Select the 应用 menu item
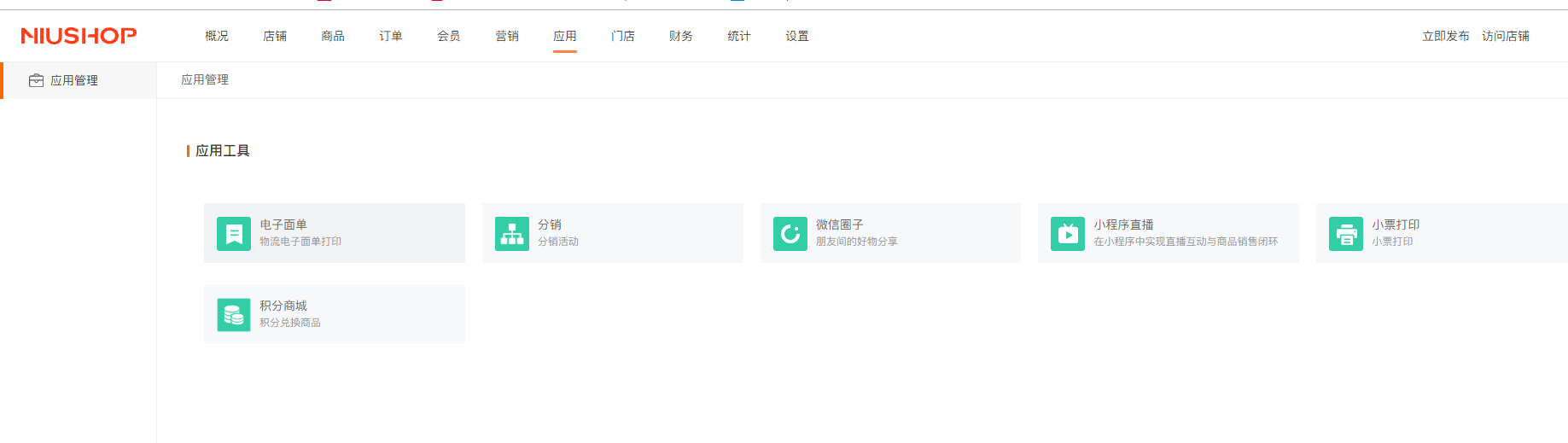This screenshot has height=443, width=1568. point(565,36)
